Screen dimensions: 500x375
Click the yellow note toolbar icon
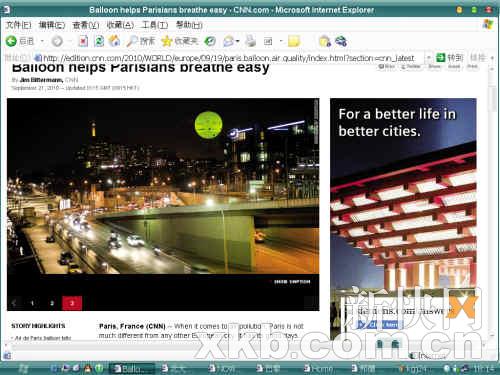294,41
